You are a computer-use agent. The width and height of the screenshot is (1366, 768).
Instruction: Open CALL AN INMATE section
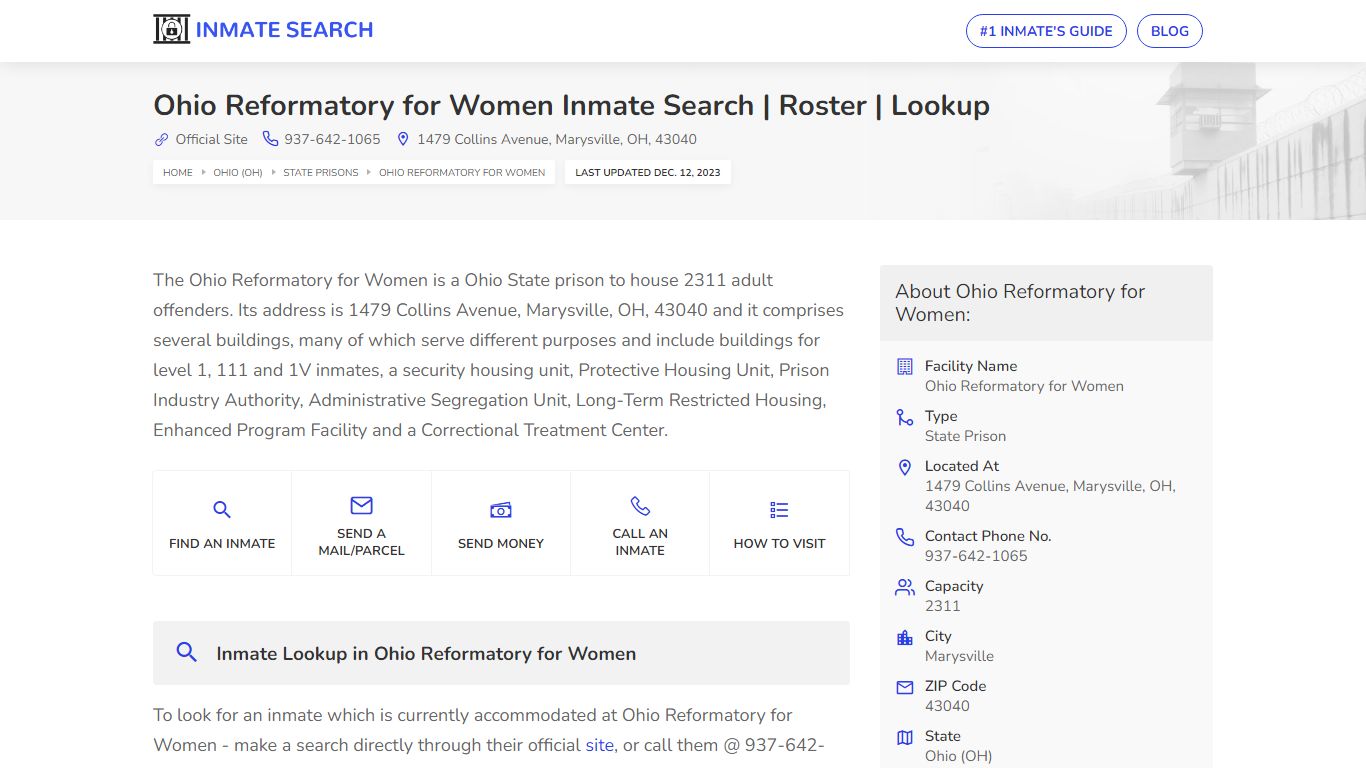point(640,542)
